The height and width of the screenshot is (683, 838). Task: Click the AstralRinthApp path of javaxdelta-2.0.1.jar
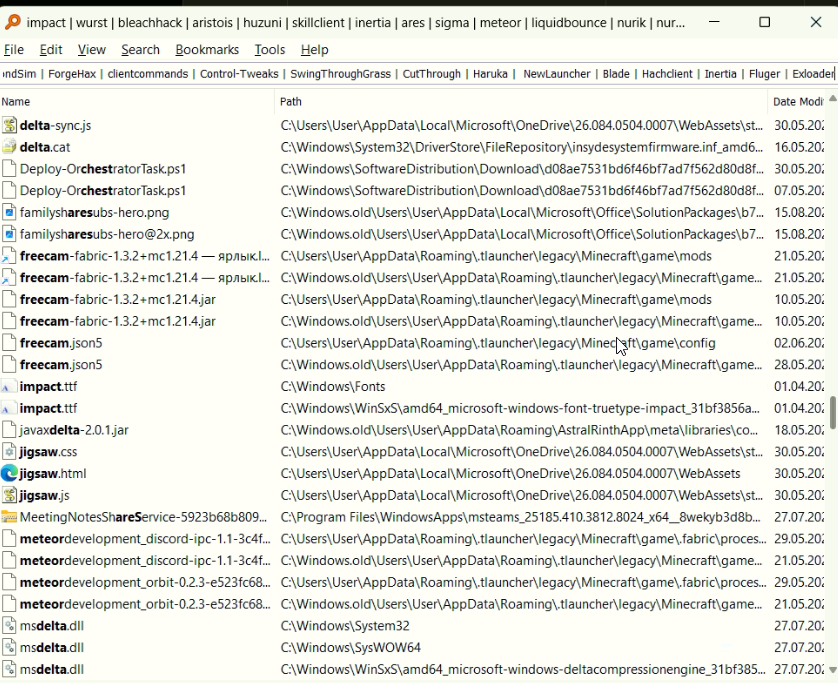point(519,430)
